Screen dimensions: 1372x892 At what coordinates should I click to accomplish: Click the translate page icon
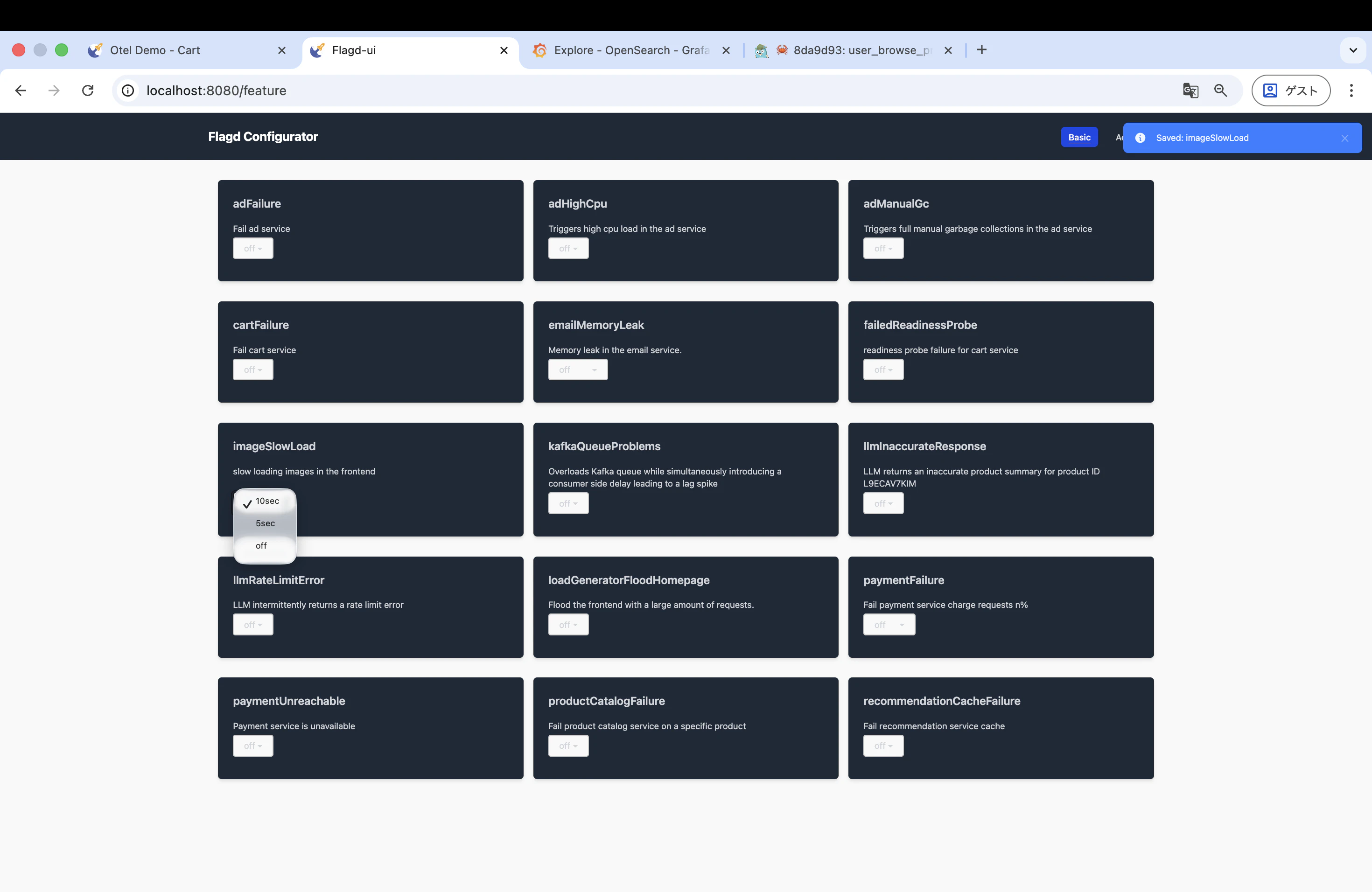click(x=1190, y=91)
